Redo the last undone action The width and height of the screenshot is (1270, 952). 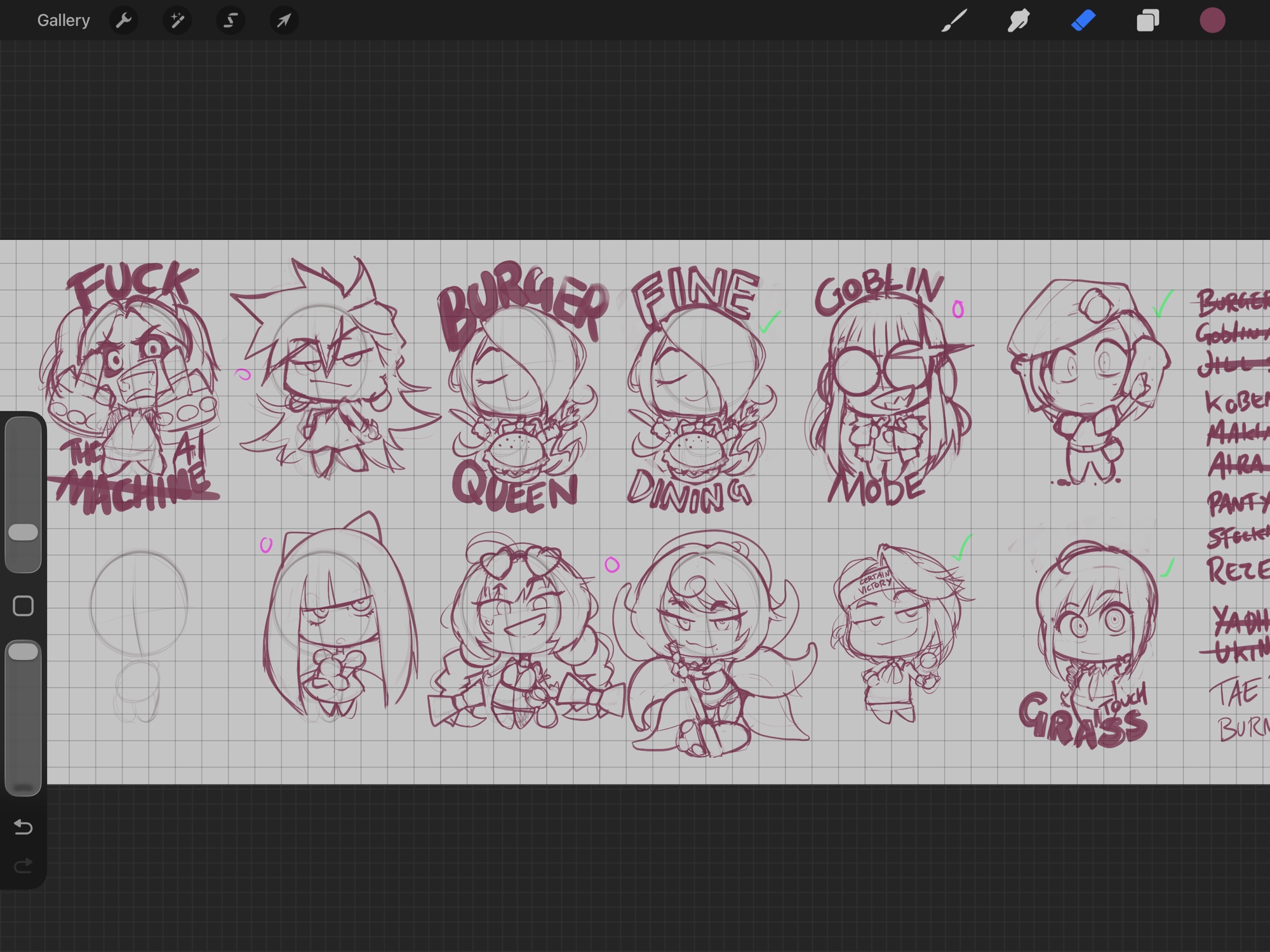pos(23,866)
